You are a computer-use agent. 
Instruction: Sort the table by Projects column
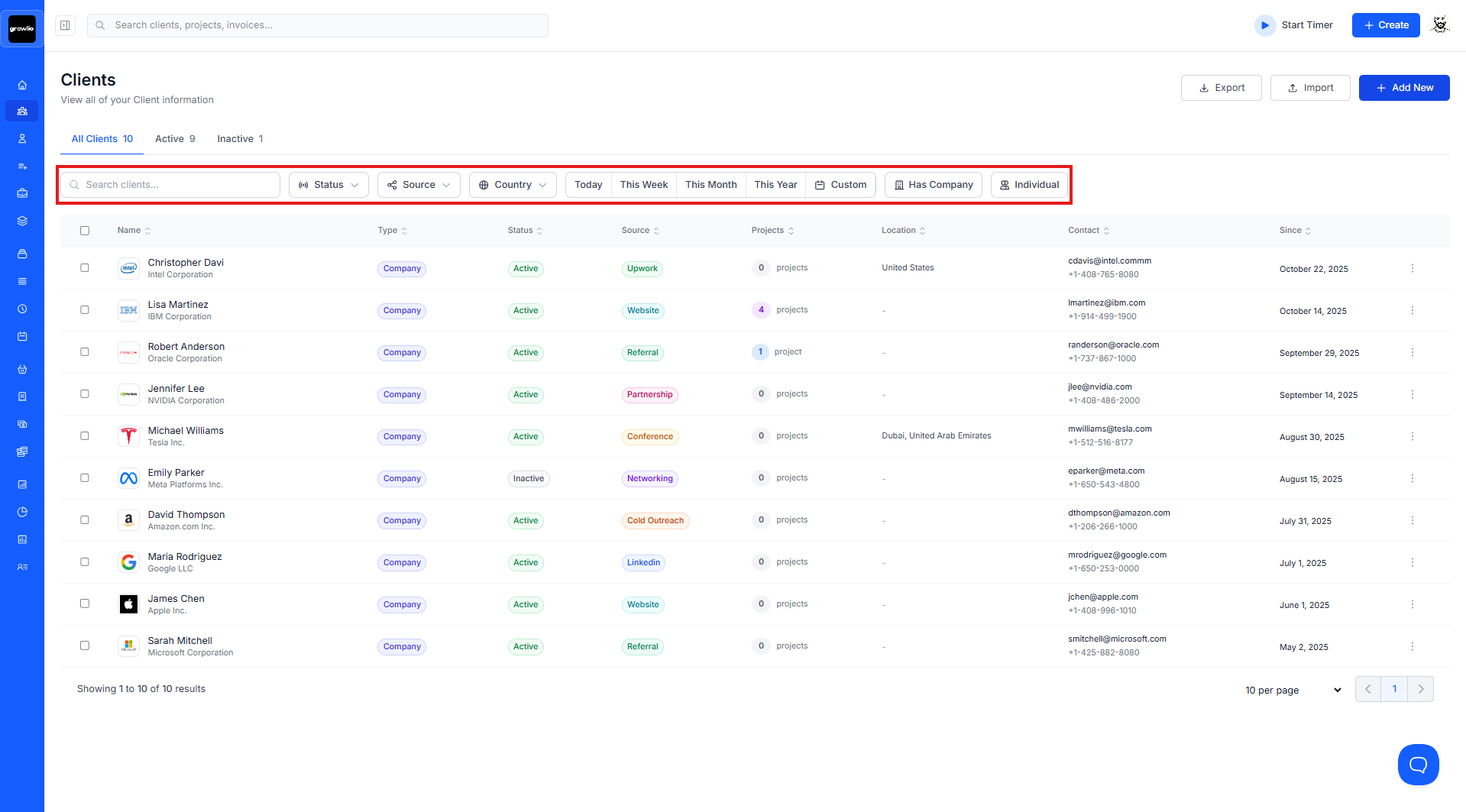click(x=772, y=231)
